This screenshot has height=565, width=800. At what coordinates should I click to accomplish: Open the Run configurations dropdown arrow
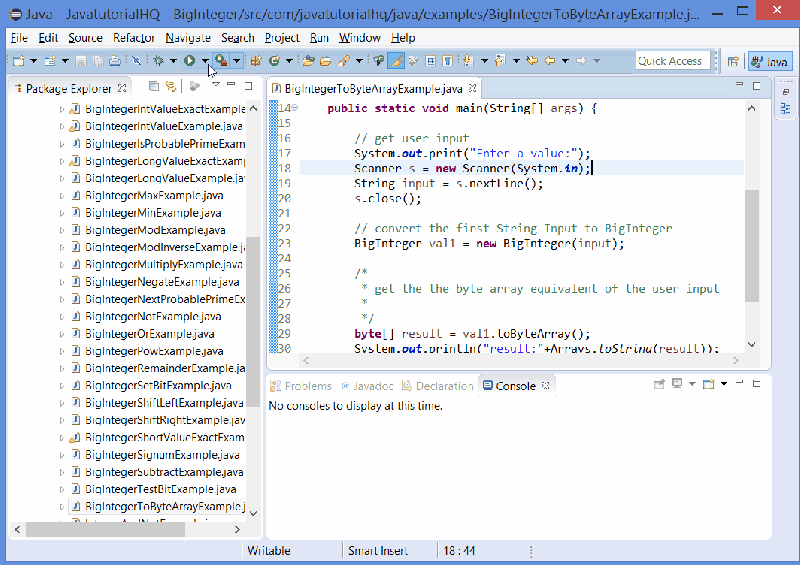[205, 61]
